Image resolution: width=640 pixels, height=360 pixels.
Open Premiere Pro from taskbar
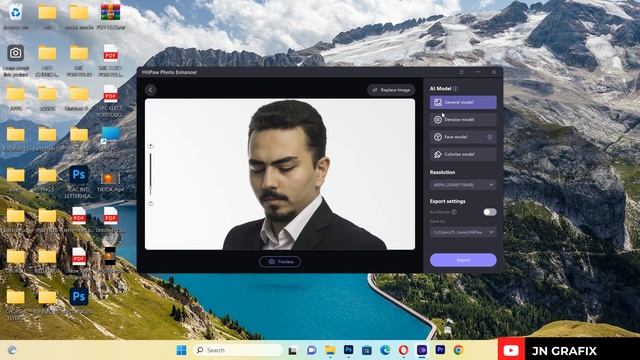pyautogui.click(x=440, y=350)
